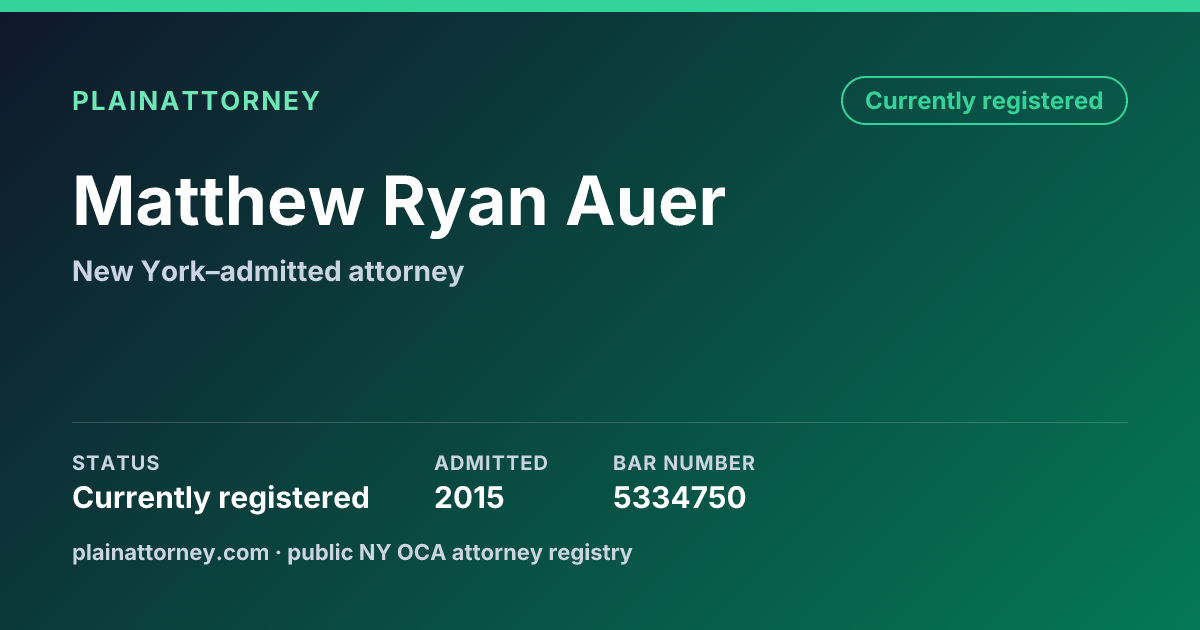Click the Currently registered pill badge
1200x630 pixels.
tap(984, 101)
